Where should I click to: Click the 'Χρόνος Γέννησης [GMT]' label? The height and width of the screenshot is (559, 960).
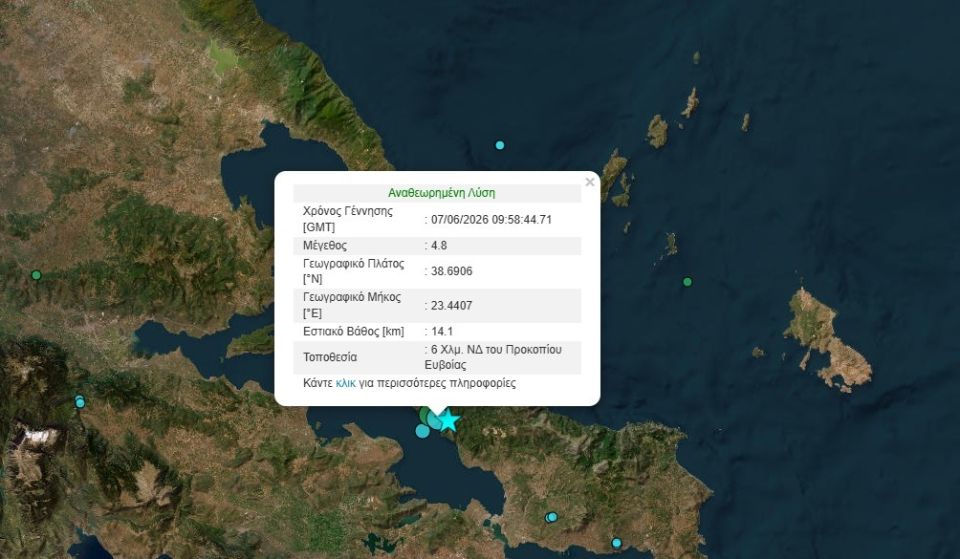pyautogui.click(x=347, y=219)
